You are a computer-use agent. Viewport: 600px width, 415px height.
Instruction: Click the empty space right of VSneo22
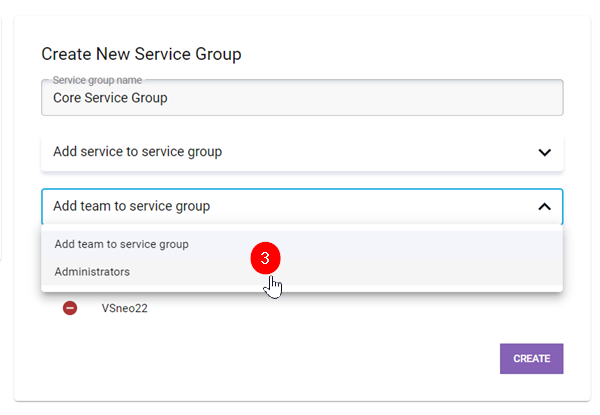[350, 309]
